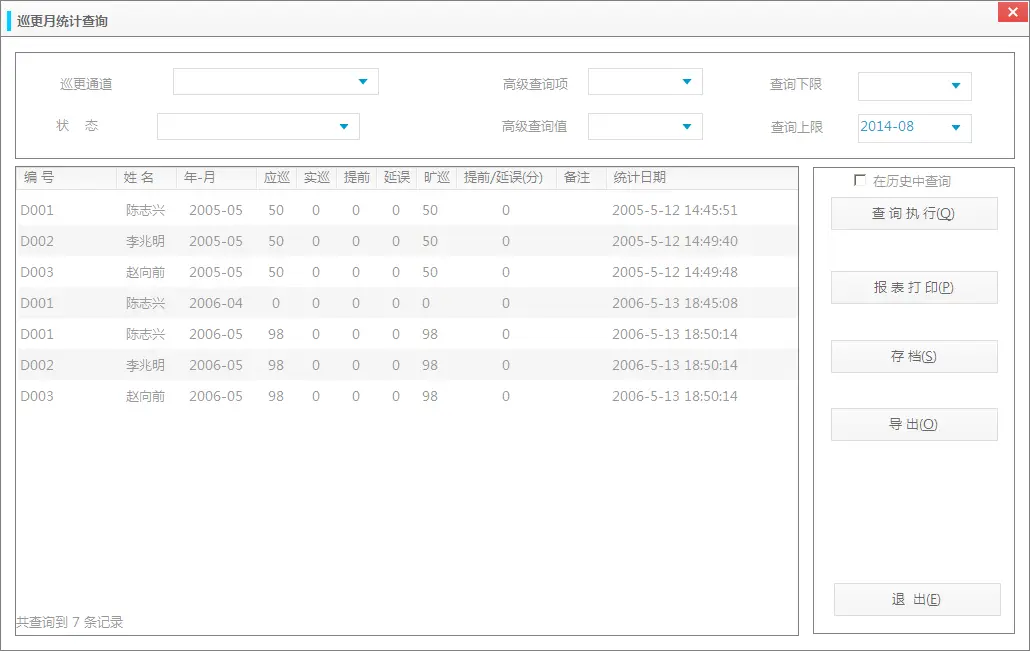Click the 存档(S) archive button
The image size is (1030, 651).
pyautogui.click(x=913, y=356)
